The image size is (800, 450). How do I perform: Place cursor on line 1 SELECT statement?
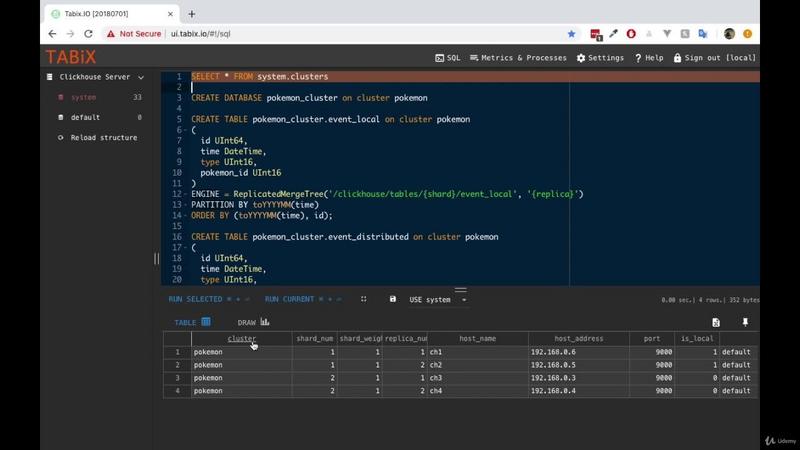pos(260,77)
